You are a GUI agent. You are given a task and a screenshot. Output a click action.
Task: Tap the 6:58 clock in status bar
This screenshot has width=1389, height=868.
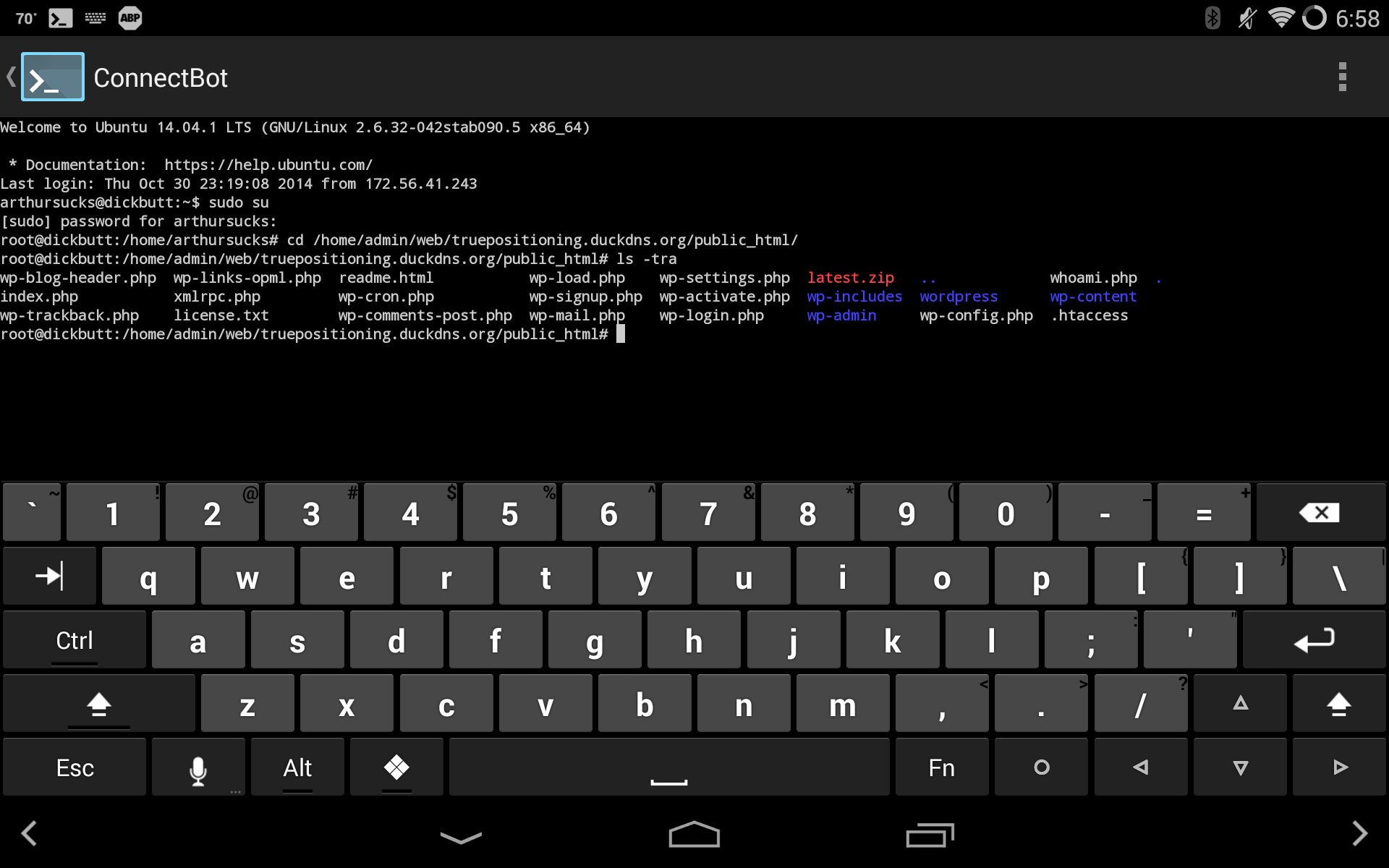1357,18
